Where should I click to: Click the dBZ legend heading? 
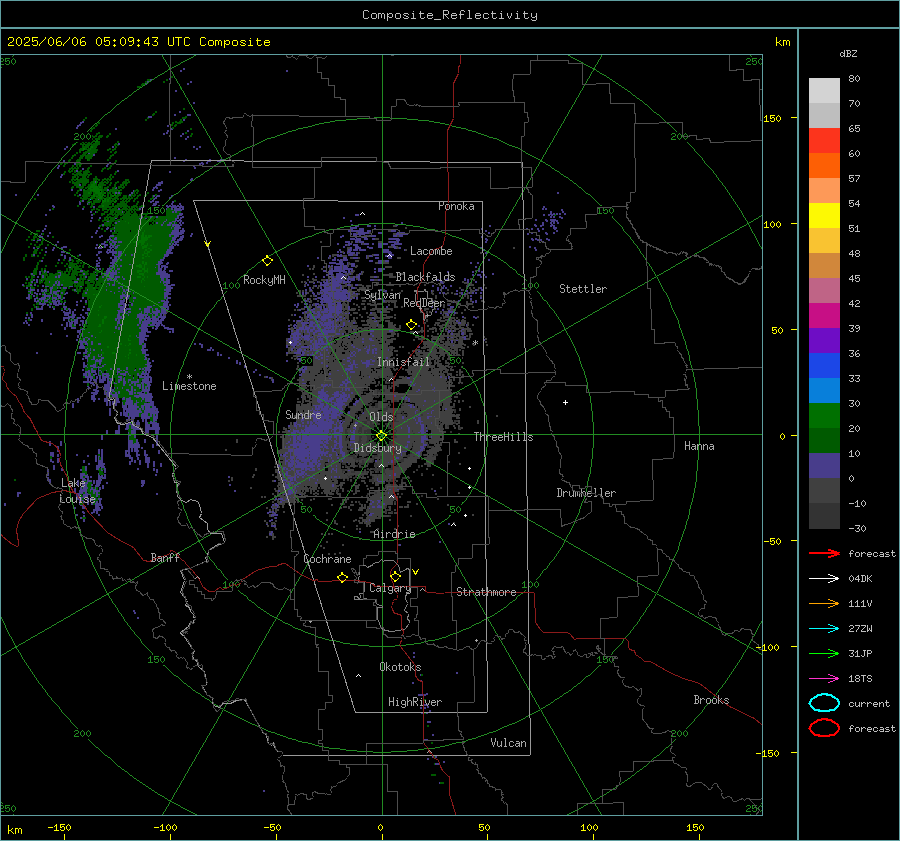(848, 53)
